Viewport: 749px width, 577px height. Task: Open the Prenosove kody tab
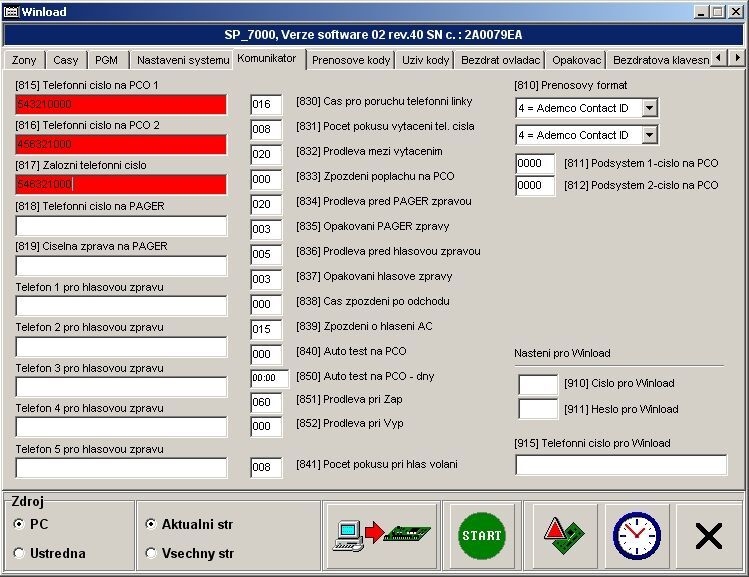[351, 60]
